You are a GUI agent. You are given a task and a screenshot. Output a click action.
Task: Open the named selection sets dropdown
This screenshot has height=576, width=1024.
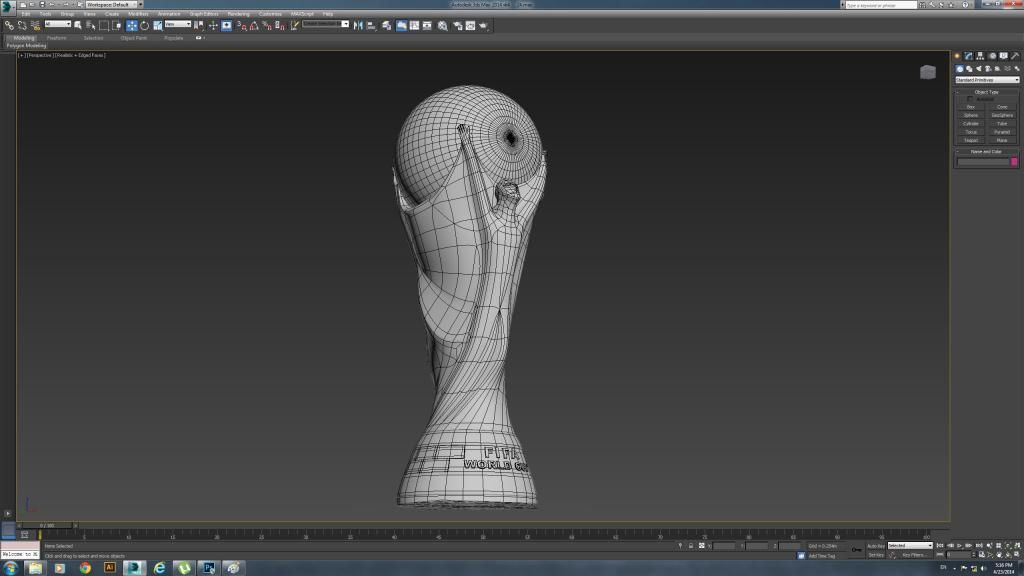point(325,24)
